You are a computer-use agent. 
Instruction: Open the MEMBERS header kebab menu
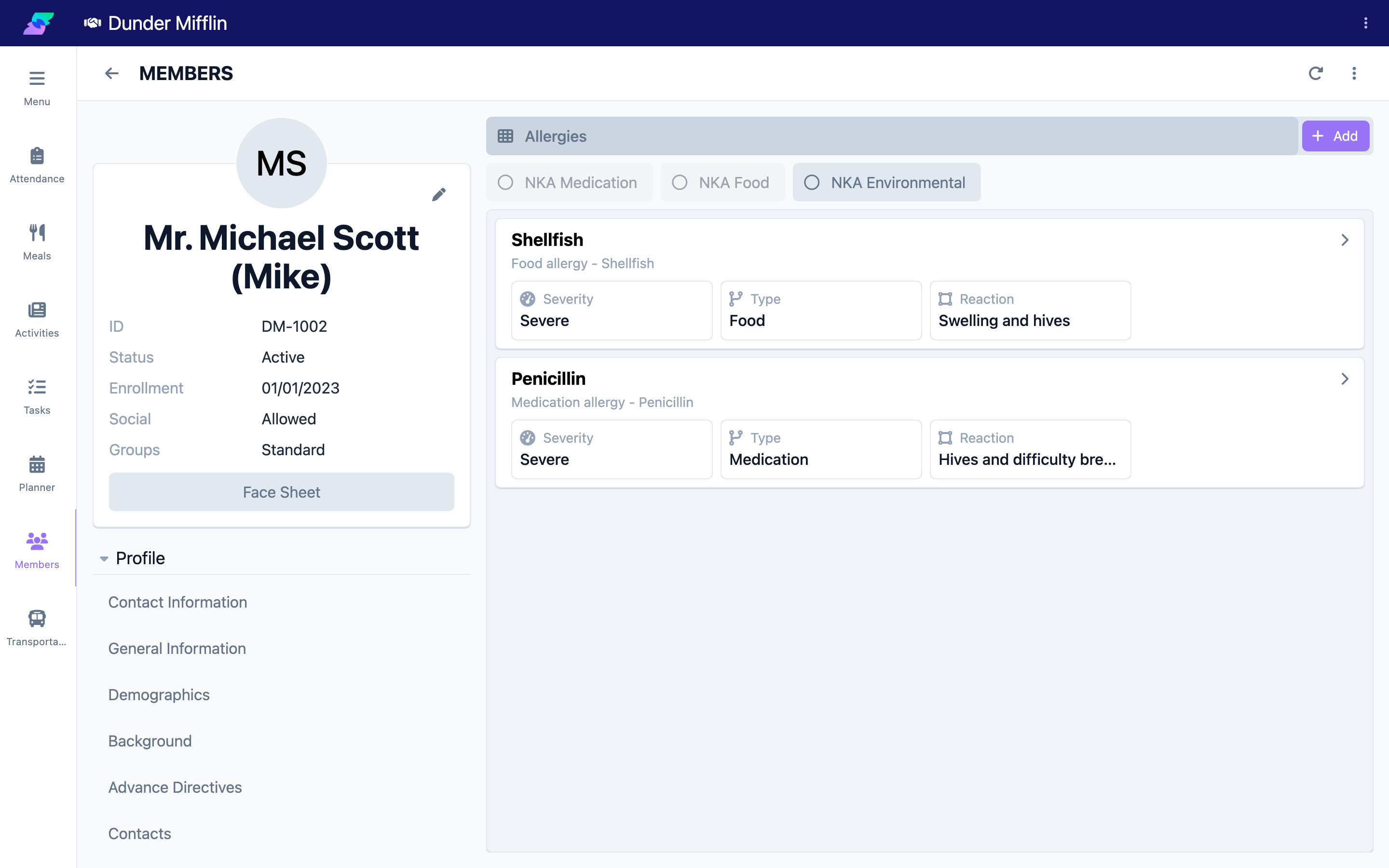click(1354, 73)
